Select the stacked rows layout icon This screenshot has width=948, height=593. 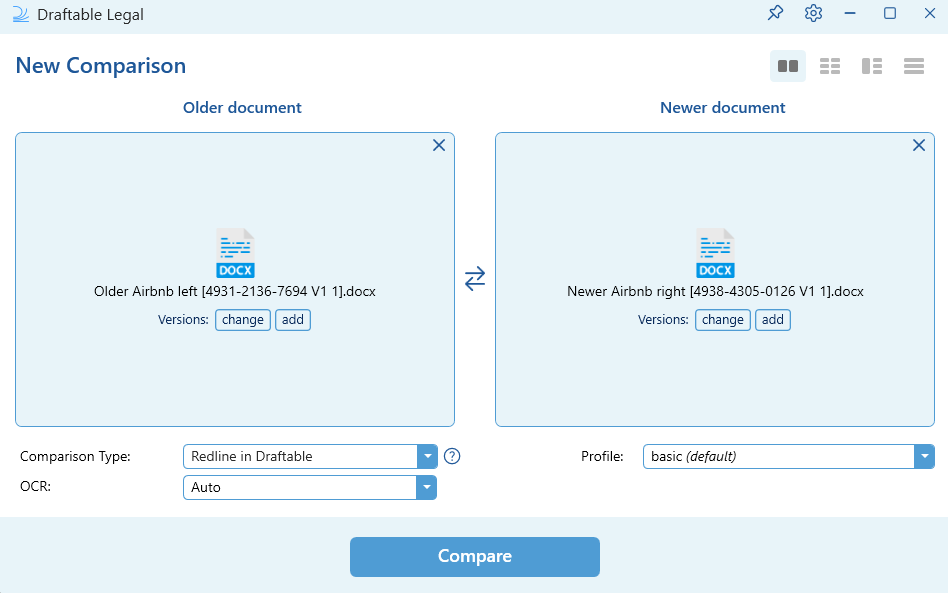point(914,66)
